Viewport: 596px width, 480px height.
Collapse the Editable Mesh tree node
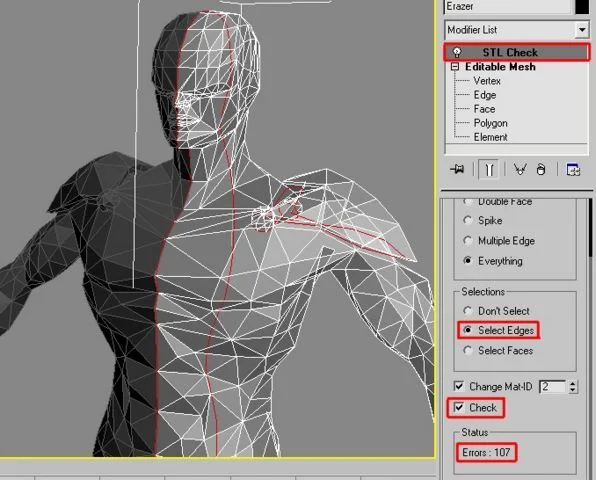(x=455, y=67)
